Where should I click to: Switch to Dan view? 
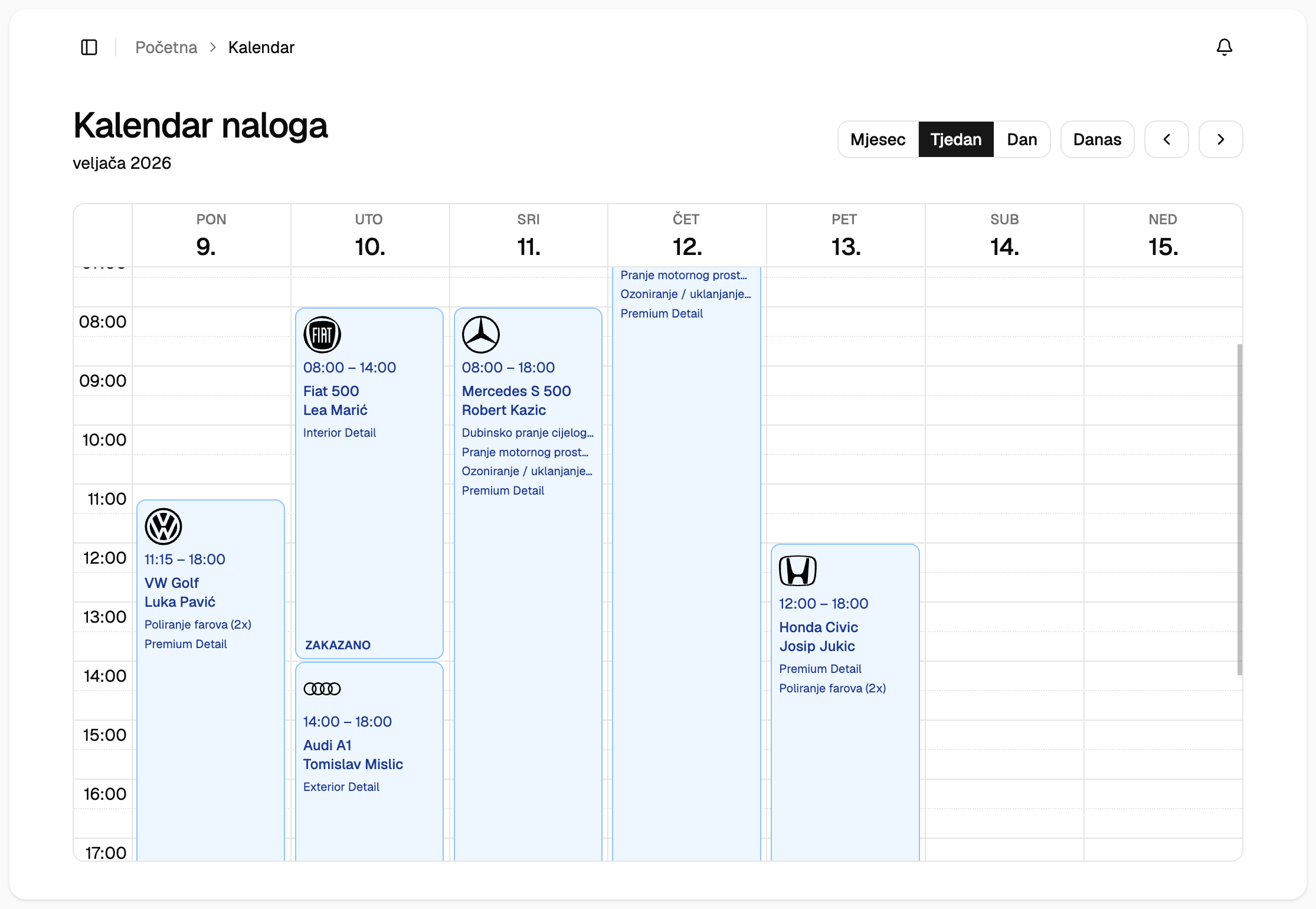pyautogui.click(x=1022, y=139)
